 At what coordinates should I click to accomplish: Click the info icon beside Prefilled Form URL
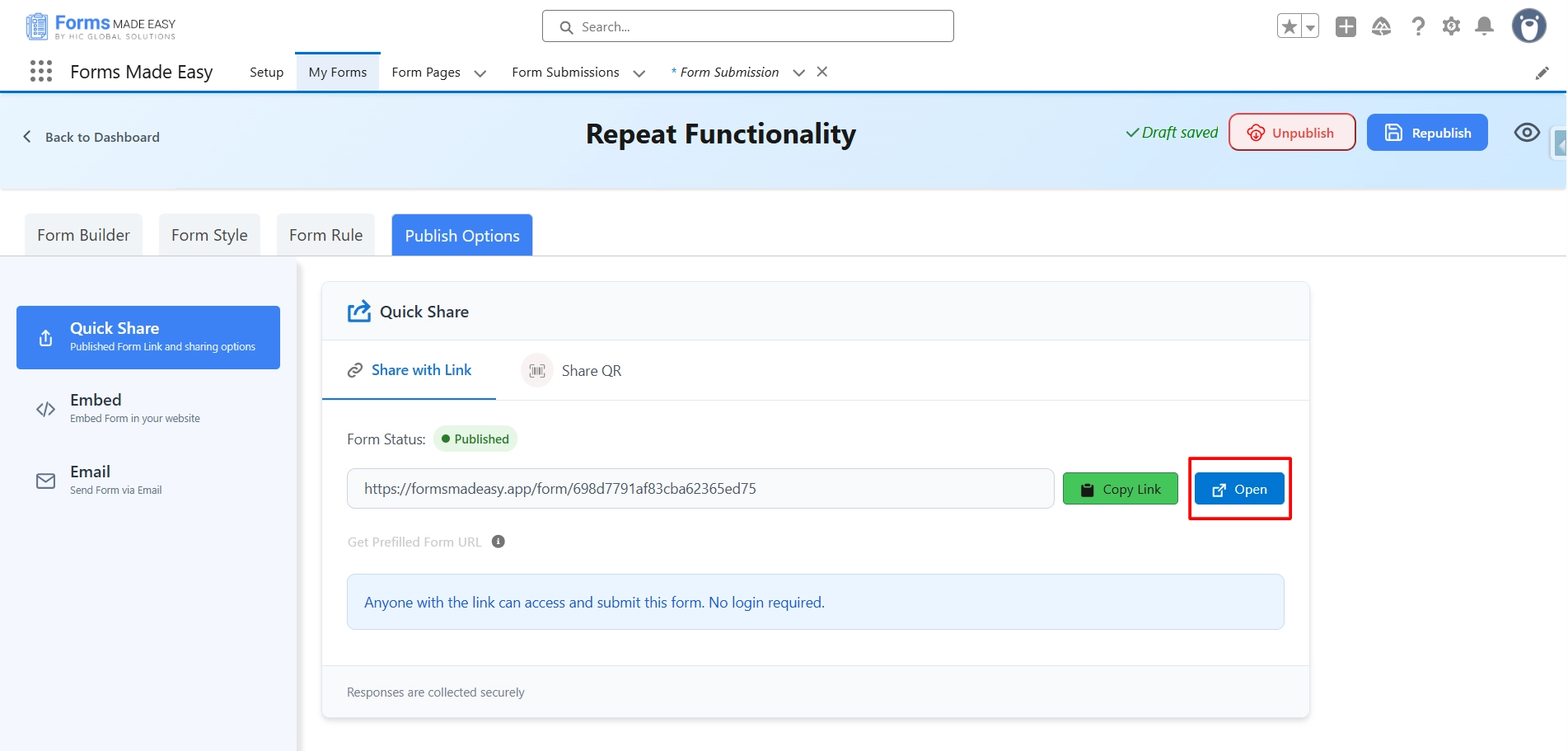click(498, 542)
